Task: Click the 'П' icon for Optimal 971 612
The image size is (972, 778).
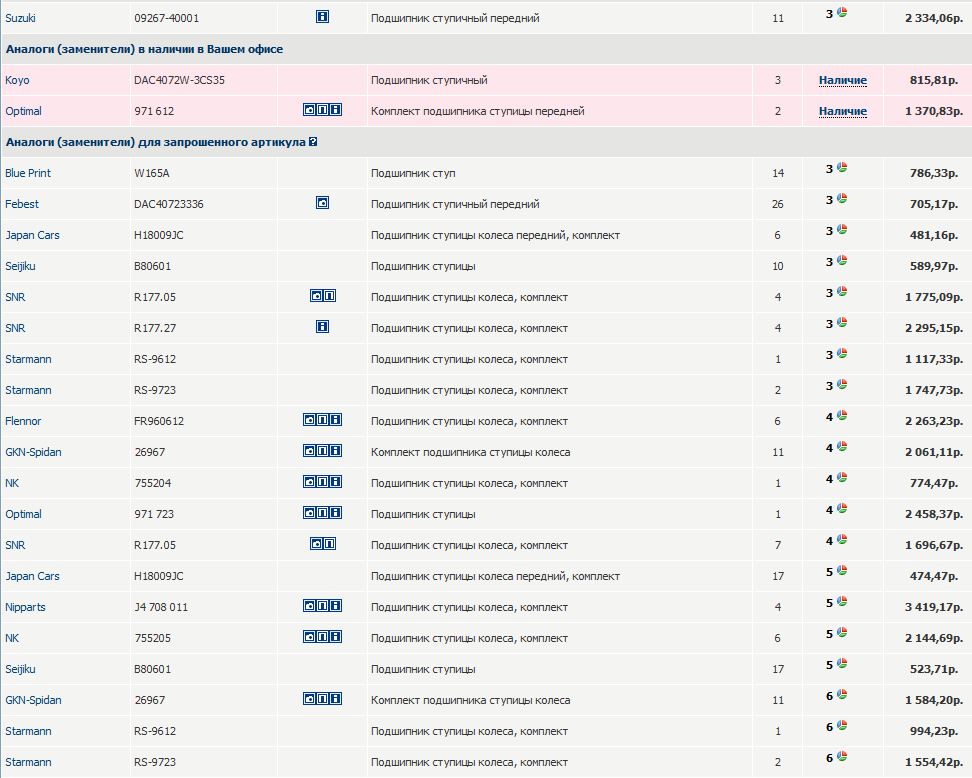Action: click(322, 110)
